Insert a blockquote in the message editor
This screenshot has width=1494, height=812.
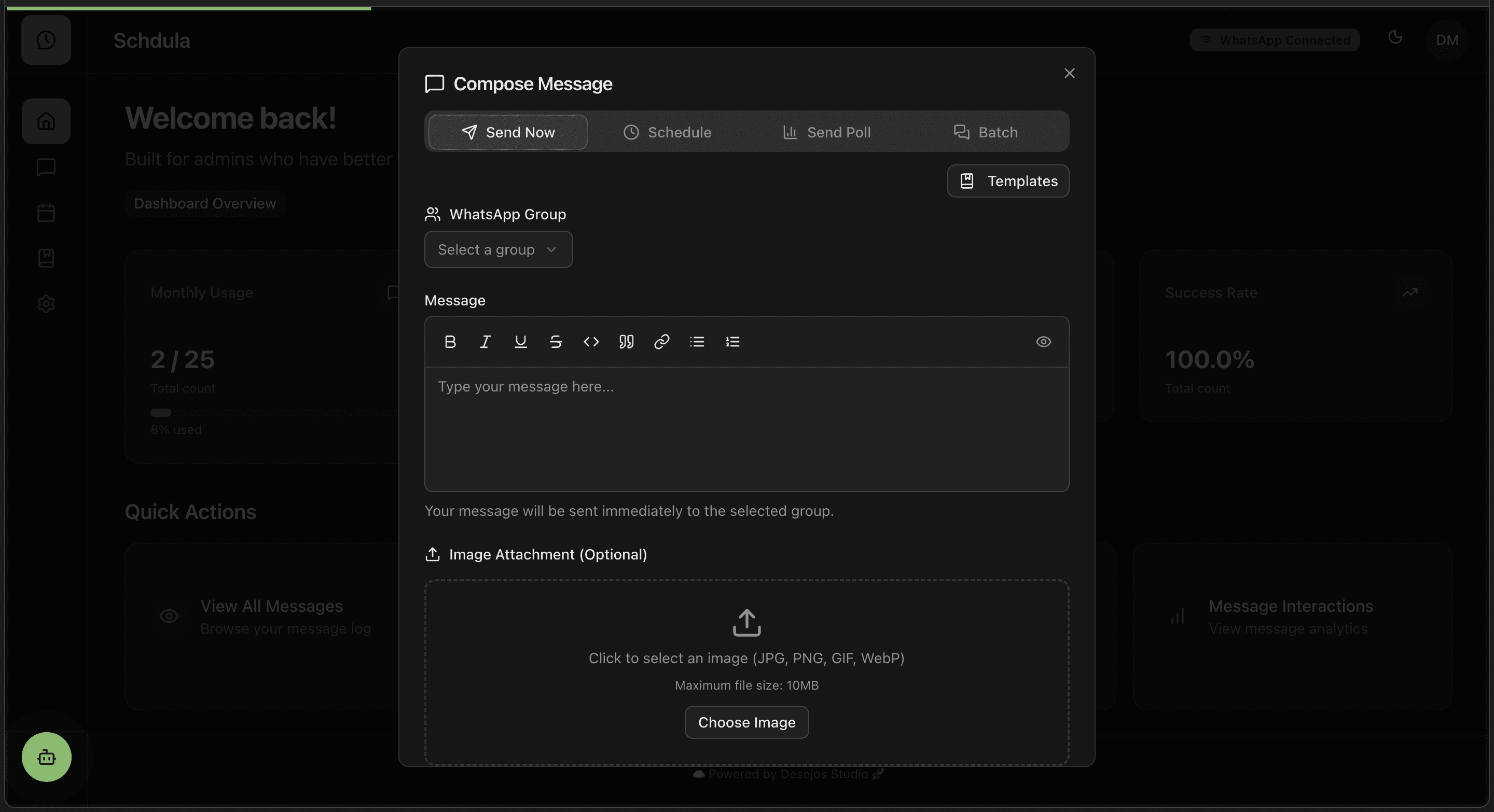(x=626, y=341)
